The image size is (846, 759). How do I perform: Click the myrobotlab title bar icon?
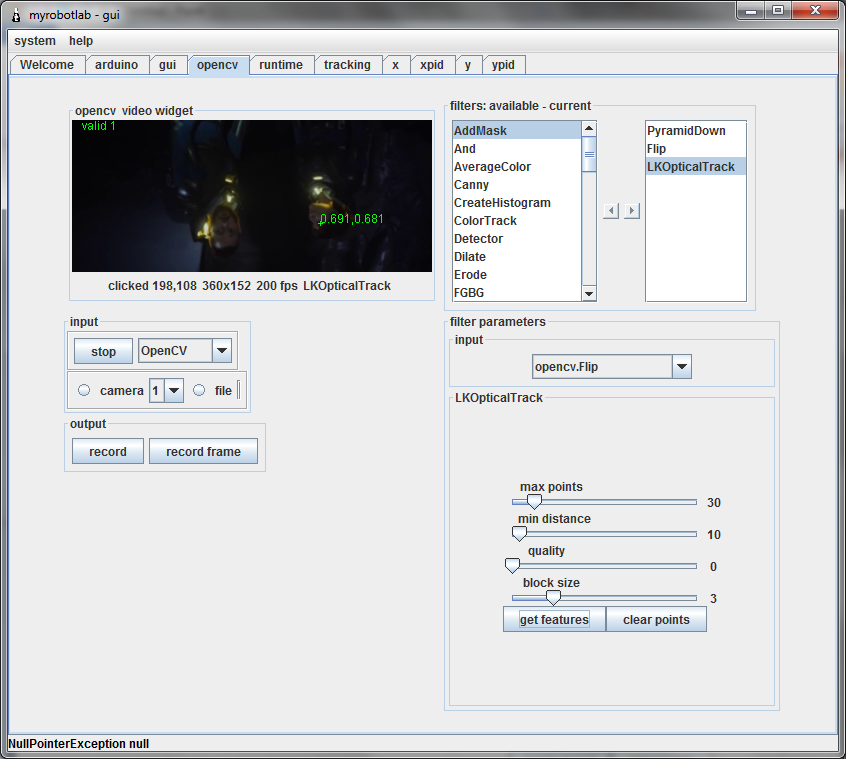click(16, 15)
